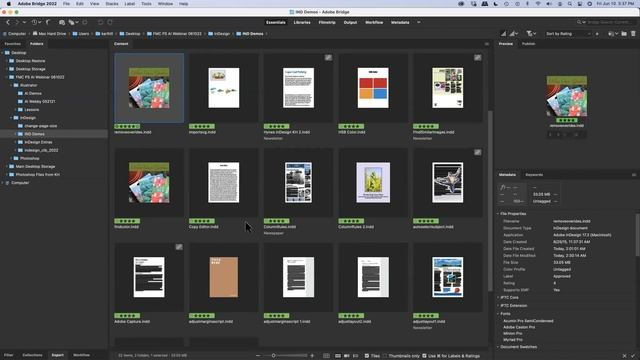
Task: Click the thumbnail size slider
Action: [286, 356]
